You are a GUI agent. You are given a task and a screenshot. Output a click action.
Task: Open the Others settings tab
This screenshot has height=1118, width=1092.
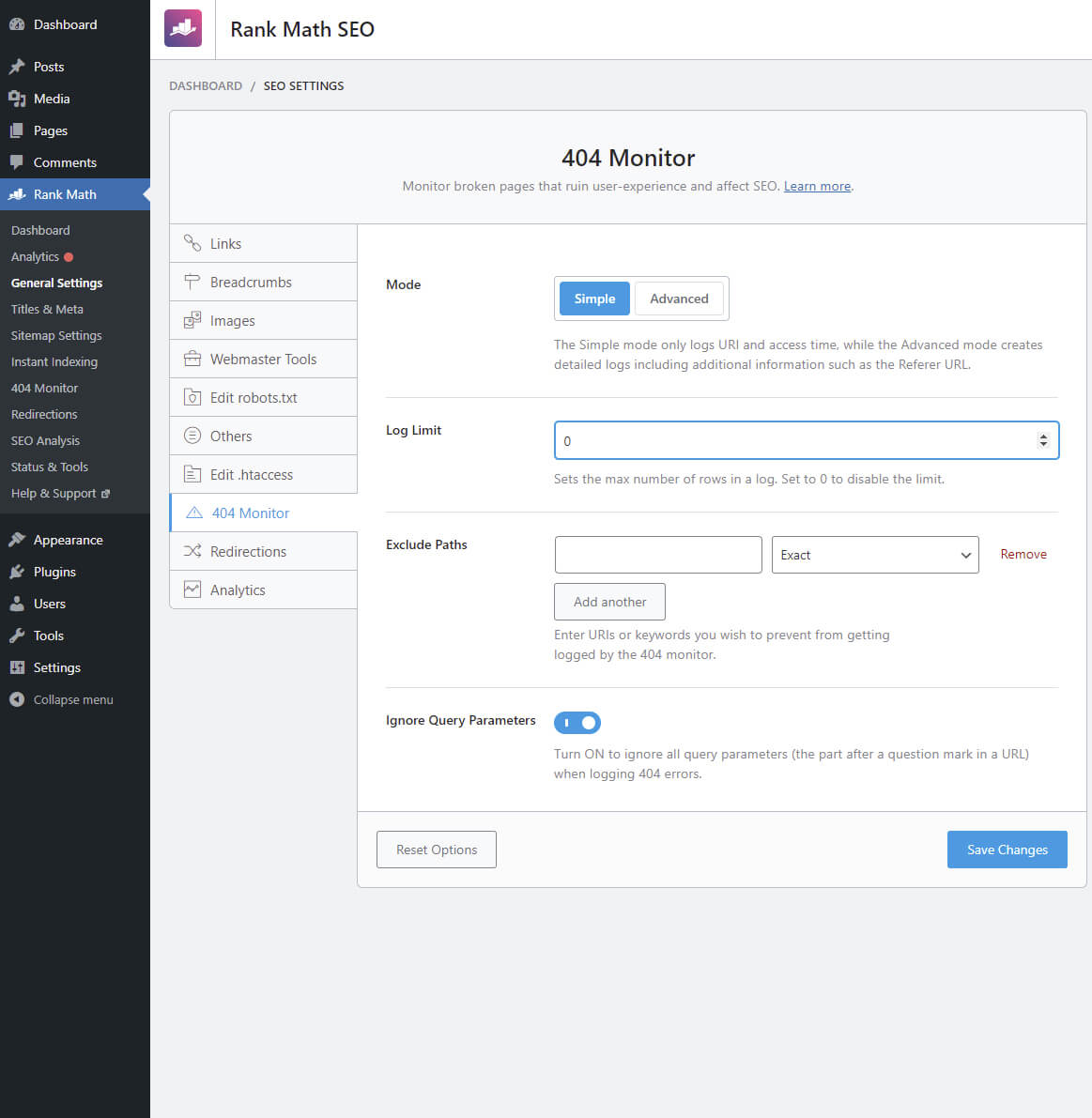tap(263, 436)
